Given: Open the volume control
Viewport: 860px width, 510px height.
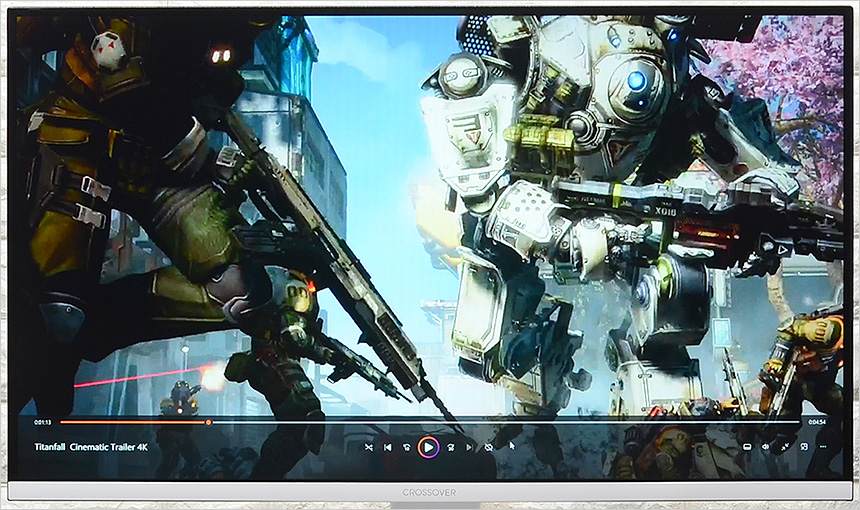Looking at the screenshot, I should 765,447.
